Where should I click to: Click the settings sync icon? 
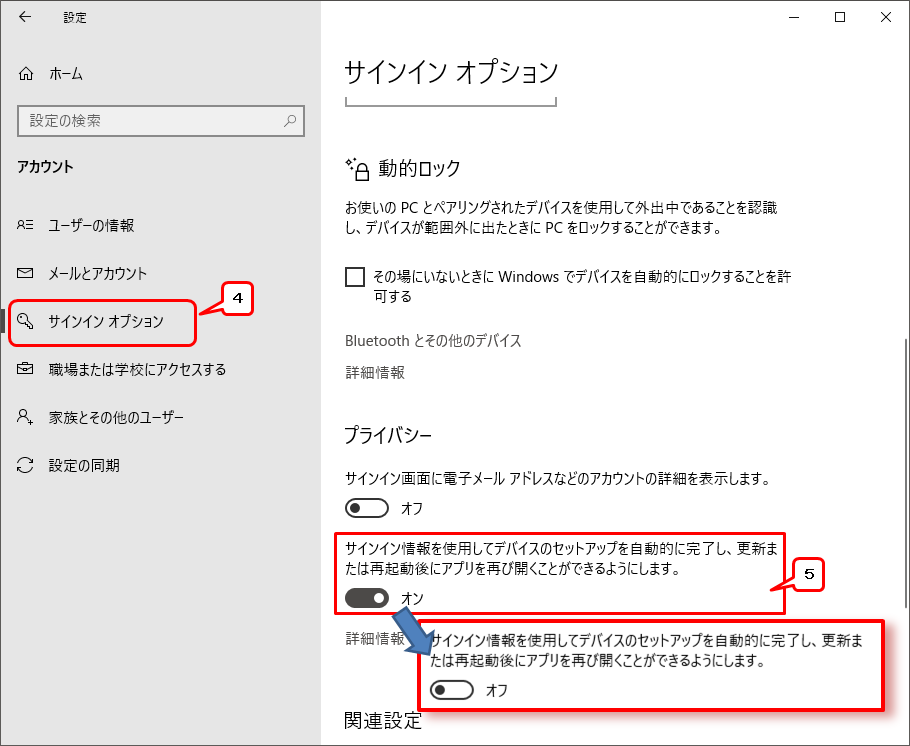pos(27,465)
